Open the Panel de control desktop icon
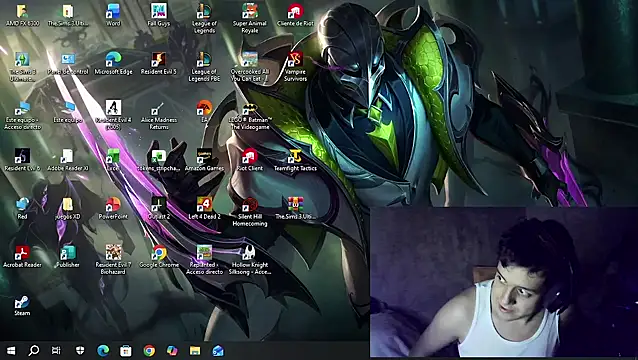 68,63
